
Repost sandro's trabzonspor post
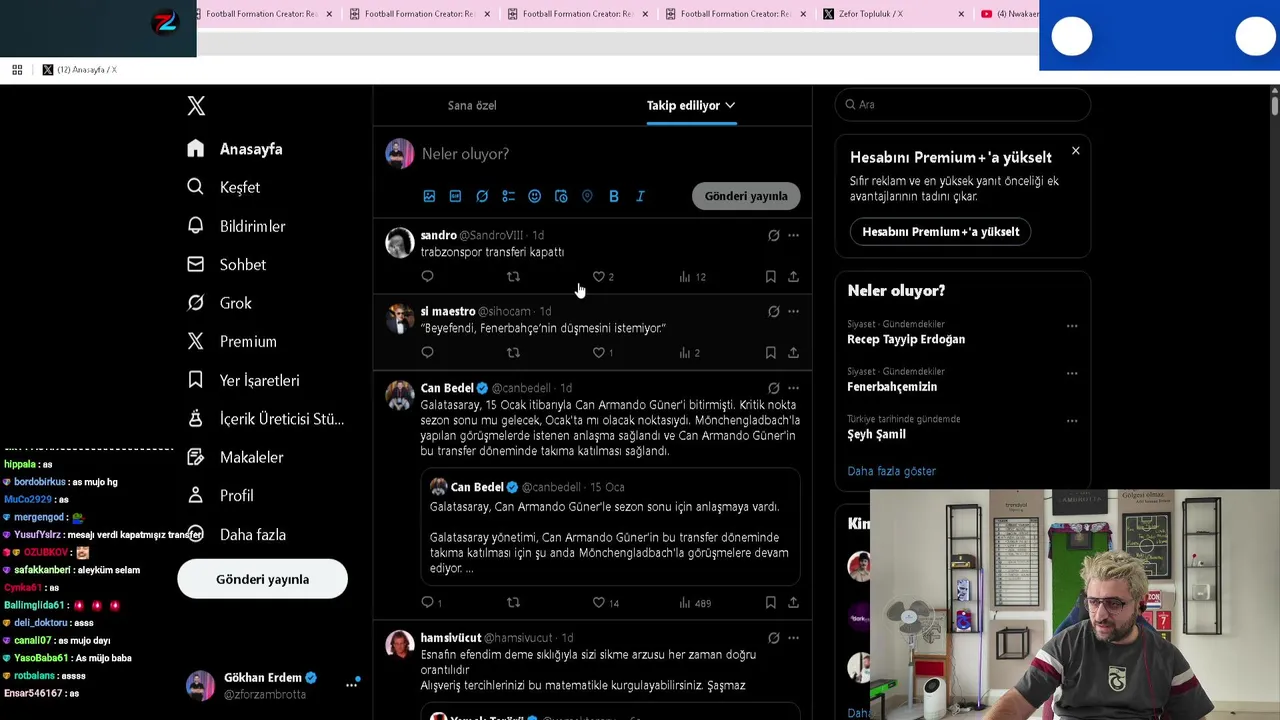pyautogui.click(x=513, y=276)
